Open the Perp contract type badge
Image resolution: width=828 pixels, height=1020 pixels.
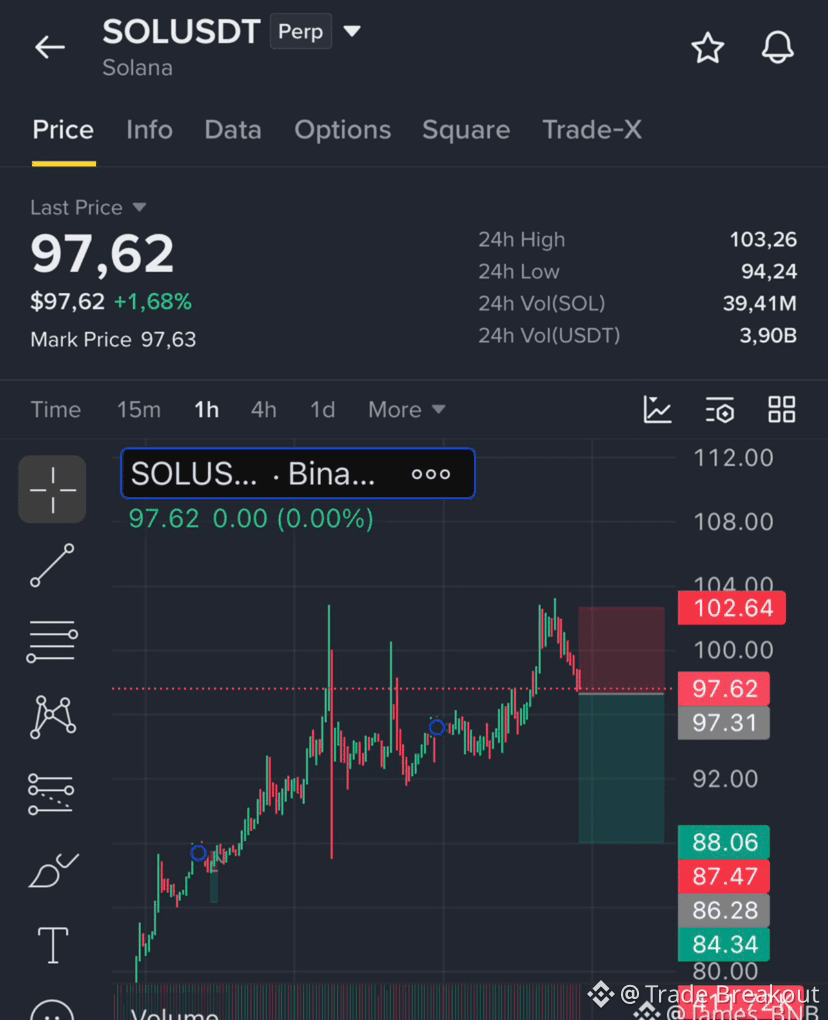(x=300, y=31)
